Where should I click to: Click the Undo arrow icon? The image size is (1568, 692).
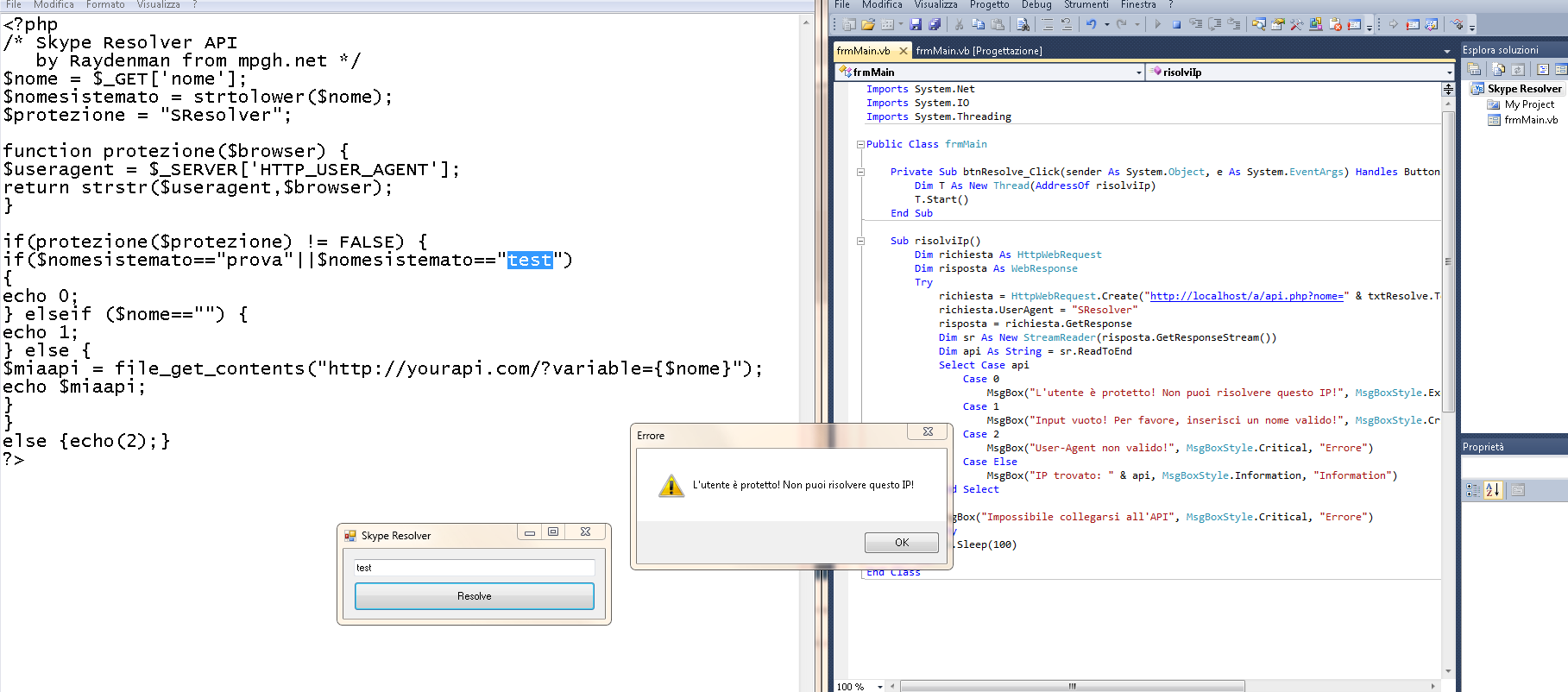(1092, 24)
